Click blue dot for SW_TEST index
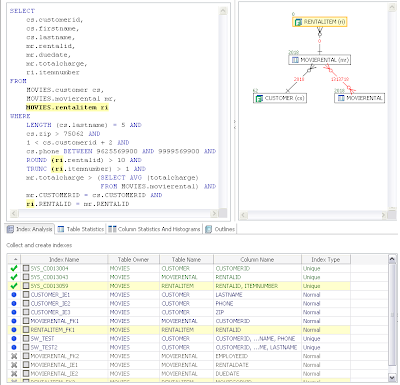This screenshot has width=400, height=385. click(x=14, y=338)
